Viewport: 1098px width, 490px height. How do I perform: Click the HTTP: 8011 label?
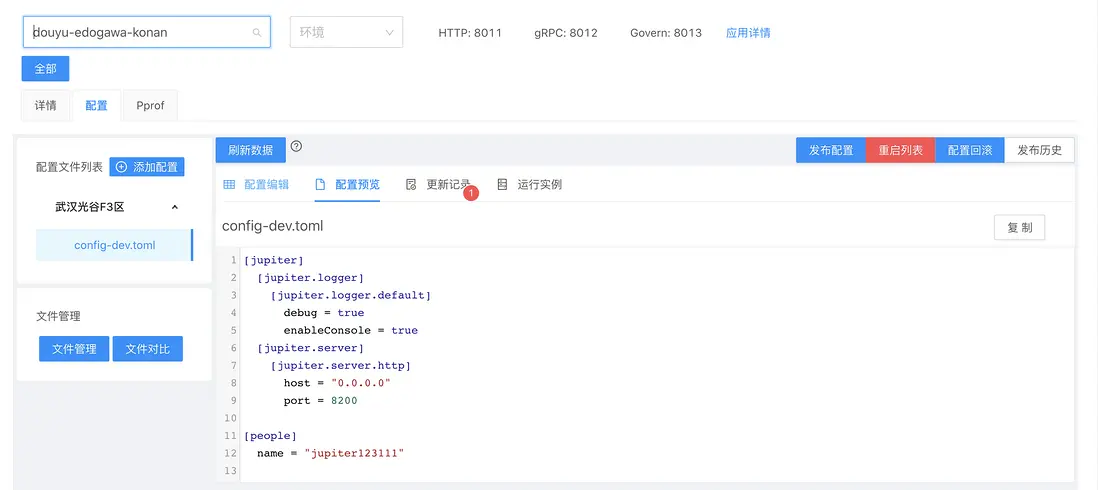(x=470, y=33)
